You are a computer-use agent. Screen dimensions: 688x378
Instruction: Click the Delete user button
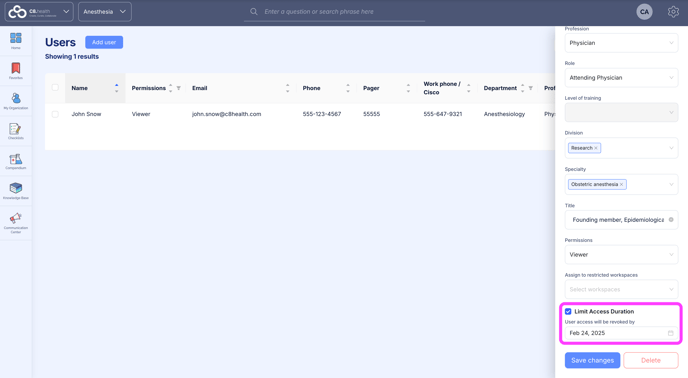651,360
